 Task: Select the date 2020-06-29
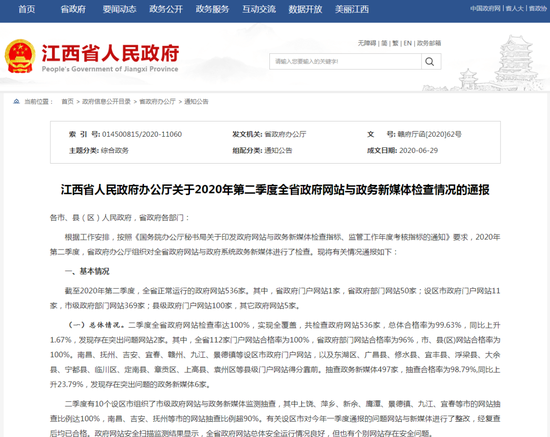418,150
